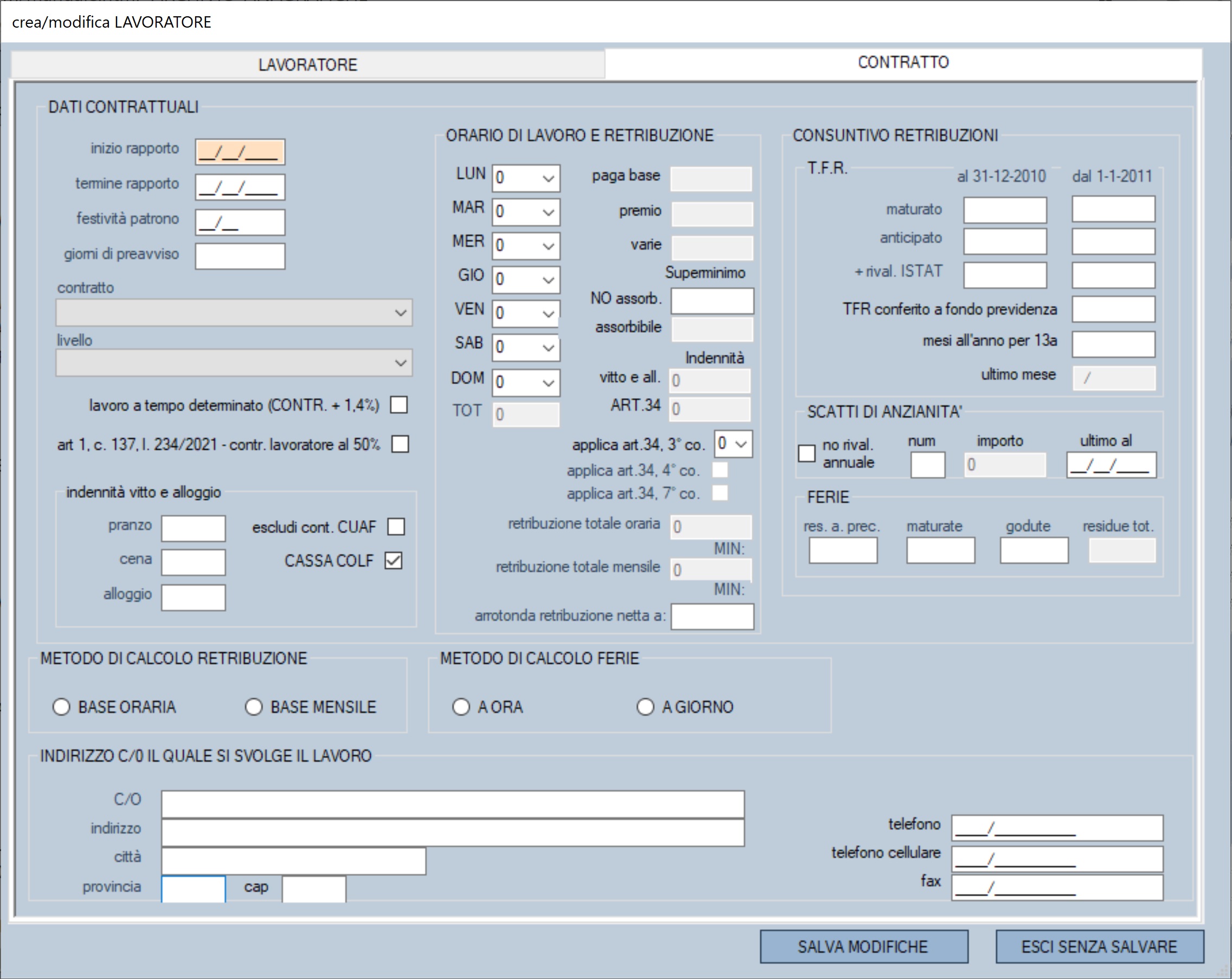Toggle no rival. annuale checkbox

click(807, 453)
